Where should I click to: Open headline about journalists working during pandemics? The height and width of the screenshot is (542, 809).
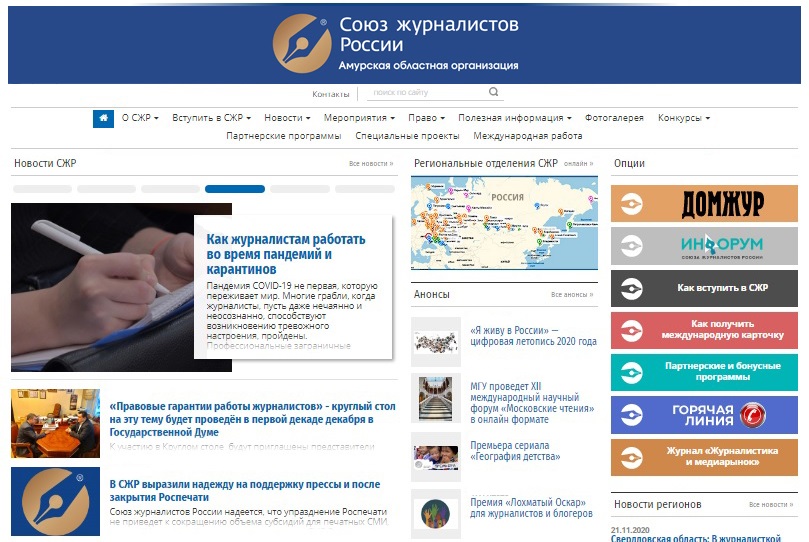286,254
